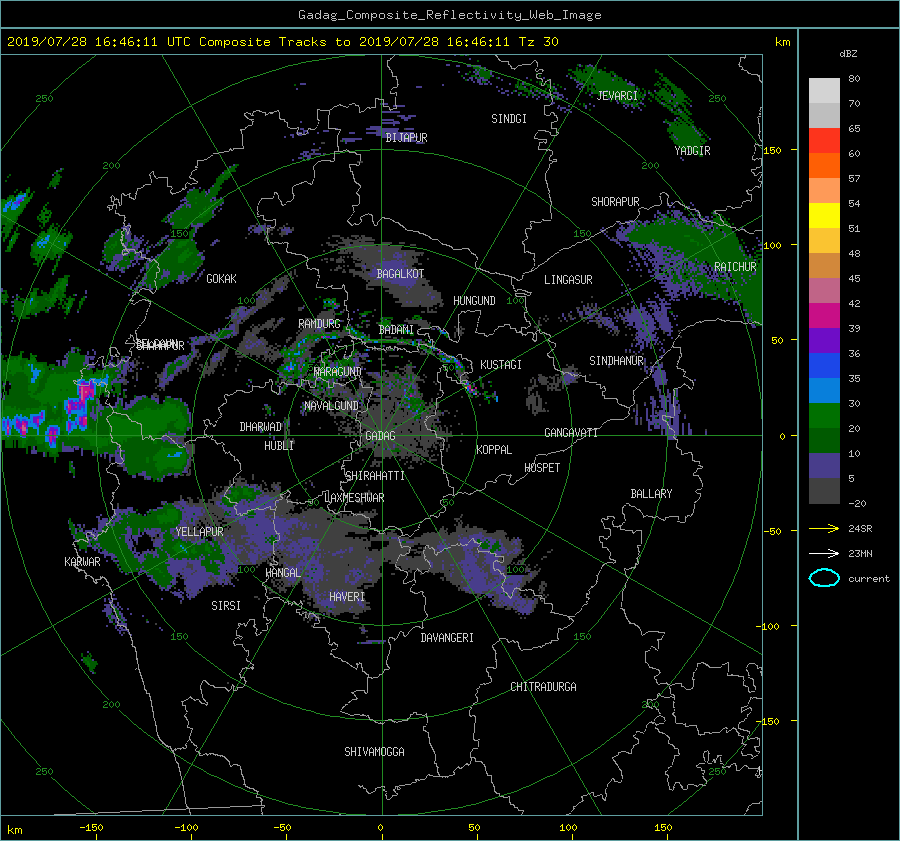Select the blue 35 dBZ color swatch
This screenshot has width=900, height=841.
(824, 366)
